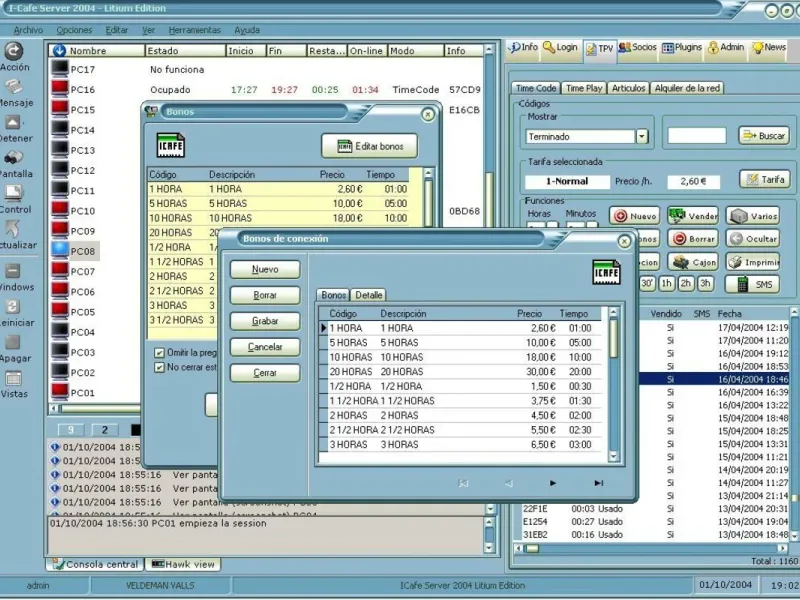Open the Alquiler de la red tab
Screen dimensions: 800x600
[x=687, y=88]
